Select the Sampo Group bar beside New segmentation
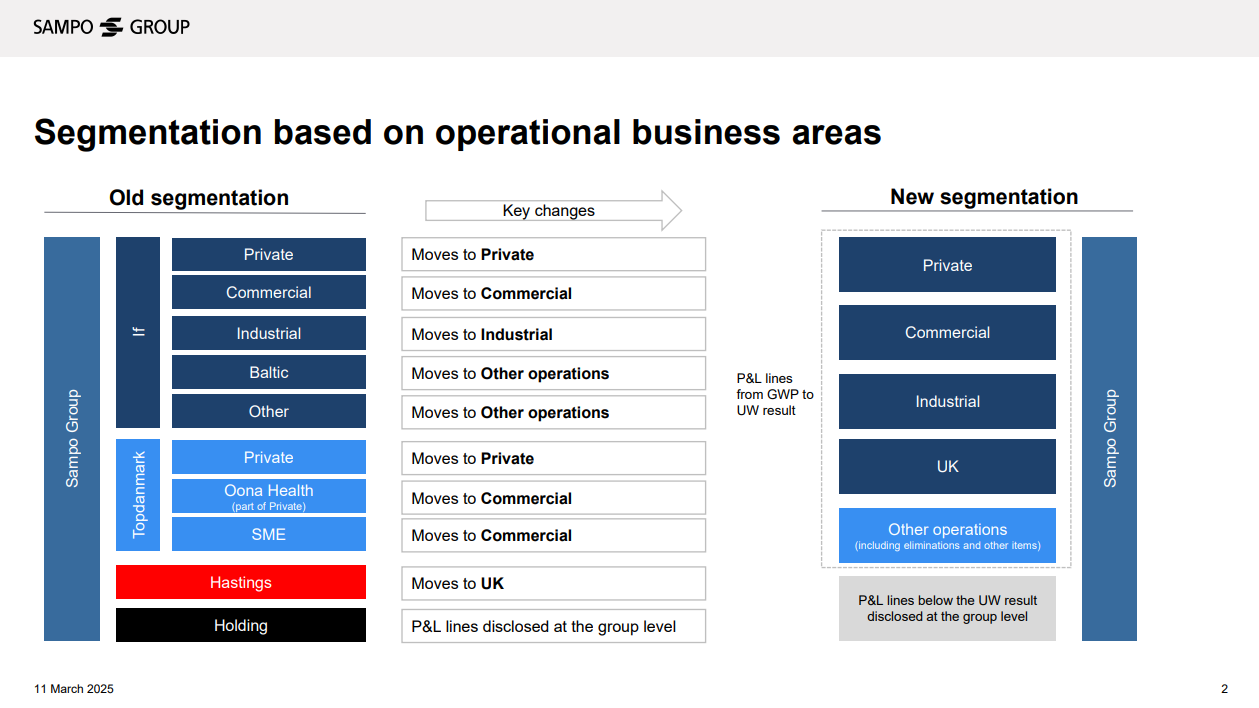Viewport: 1259px width, 708px height. click(x=1110, y=439)
